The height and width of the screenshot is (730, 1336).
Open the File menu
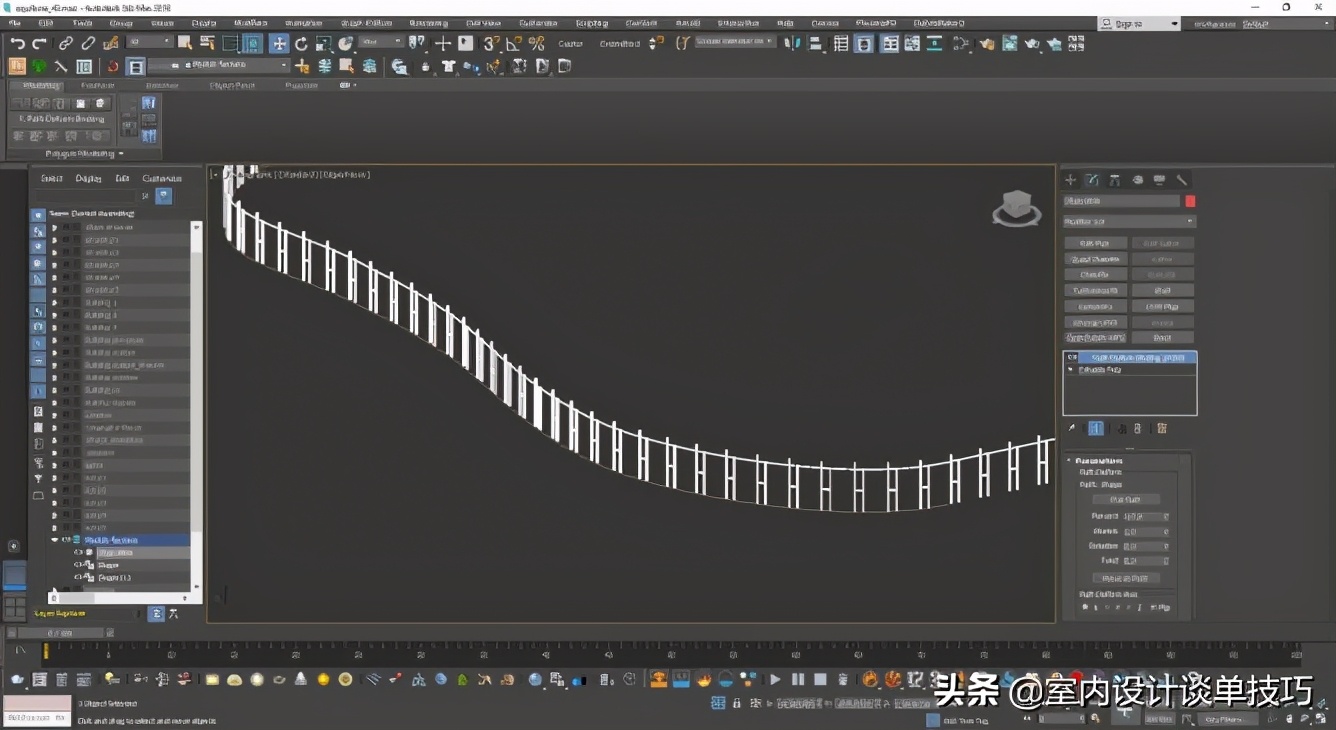tap(14, 22)
